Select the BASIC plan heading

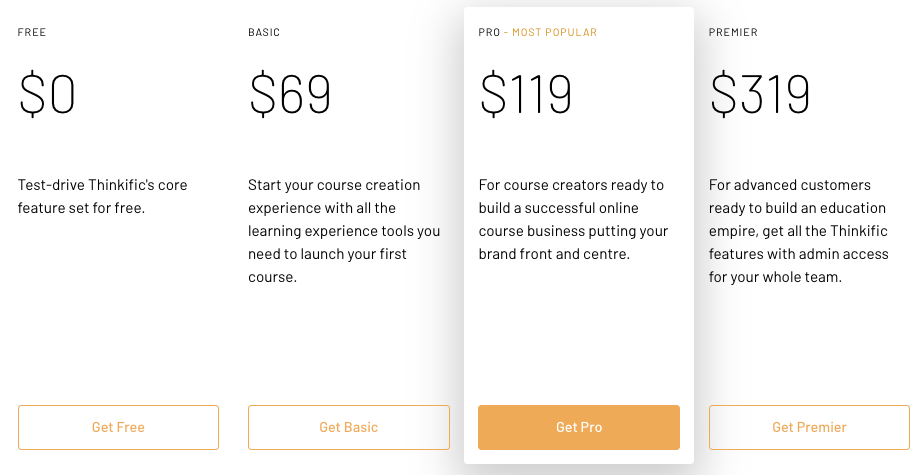pos(264,33)
